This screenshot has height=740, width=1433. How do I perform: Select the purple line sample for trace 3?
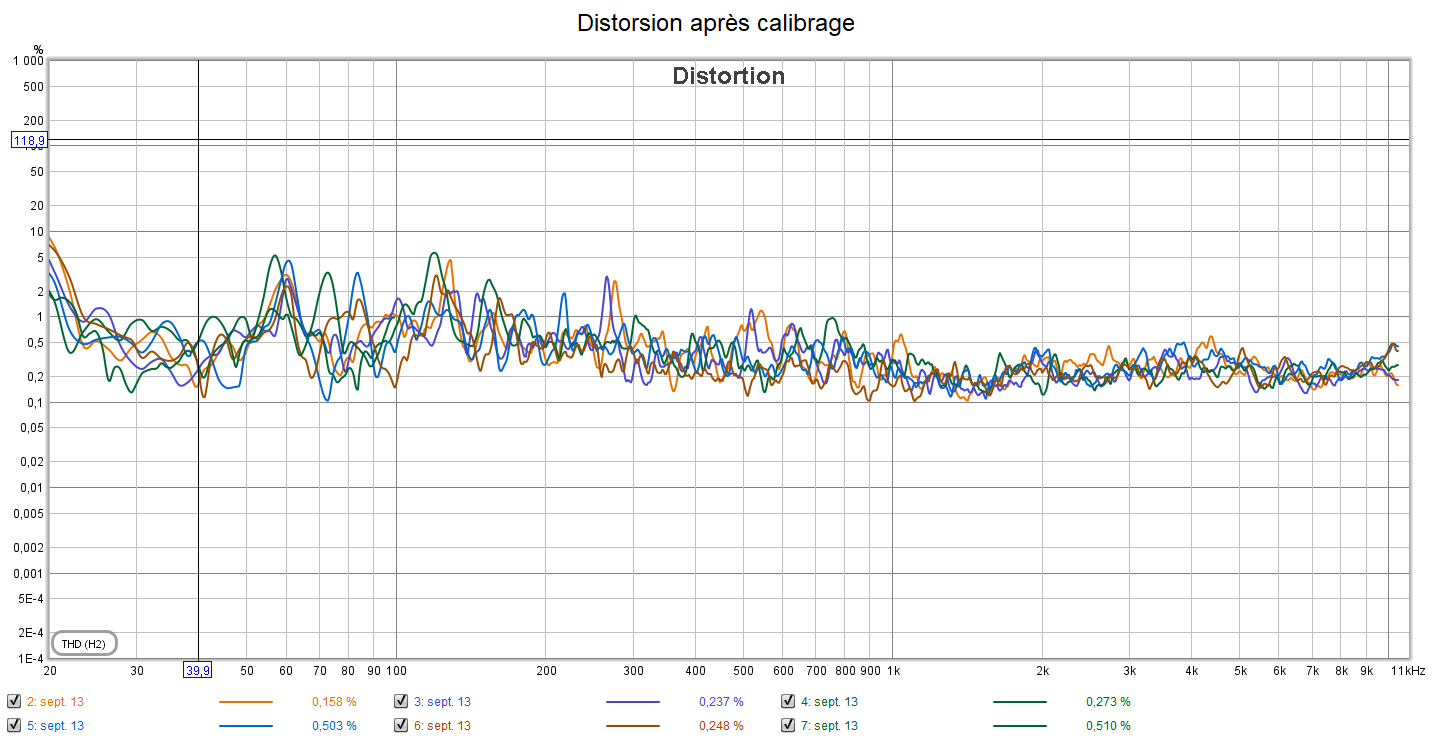[x=632, y=702]
